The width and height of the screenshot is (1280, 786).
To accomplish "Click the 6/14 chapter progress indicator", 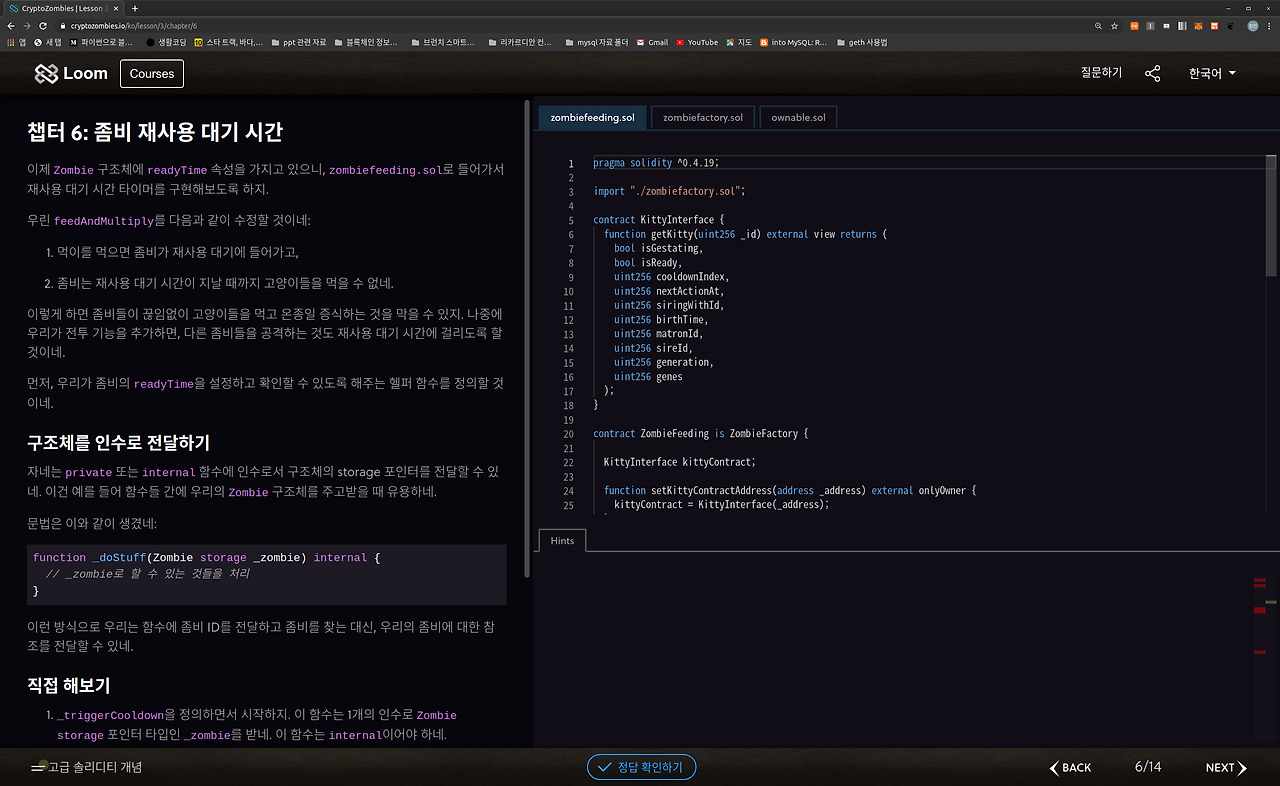I will pos(1148,767).
